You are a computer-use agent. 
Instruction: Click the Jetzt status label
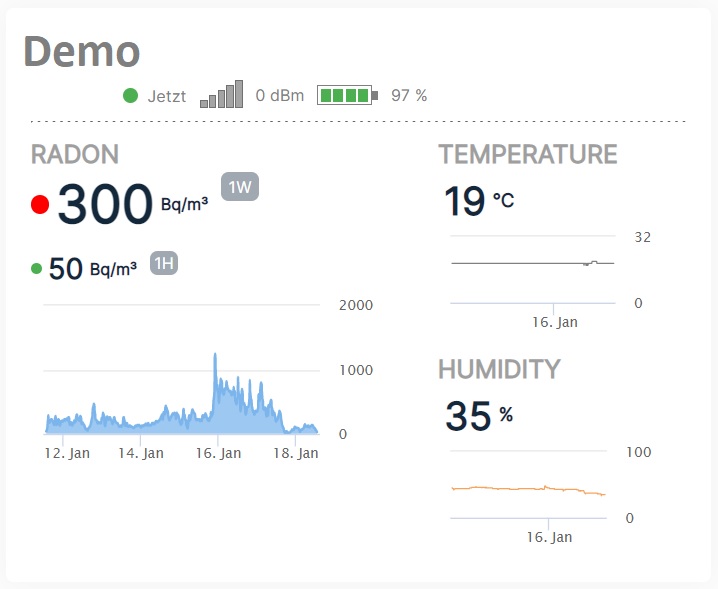click(166, 96)
